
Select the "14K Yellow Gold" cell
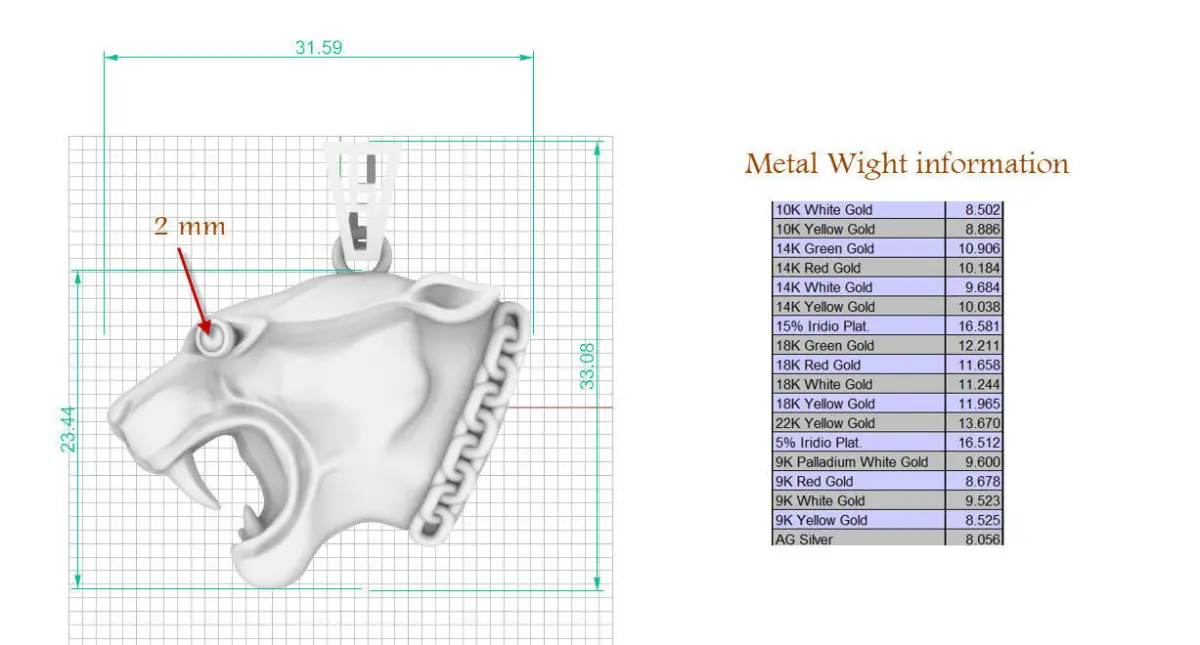point(859,307)
